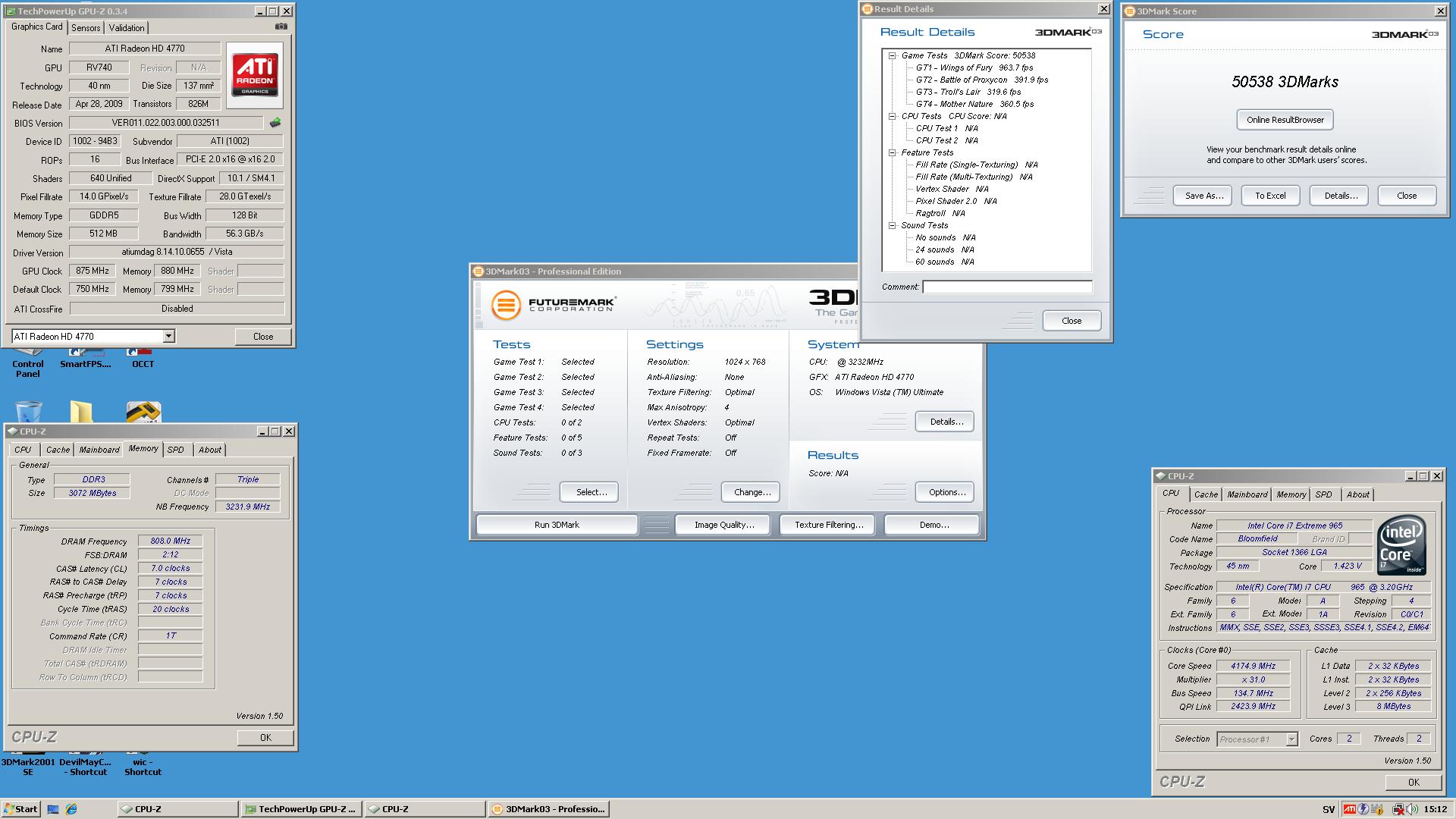This screenshot has height=819, width=1456.
Task: Click the ATI Radeon logo in GPU-Z
Action: click(x=255, y=75)
